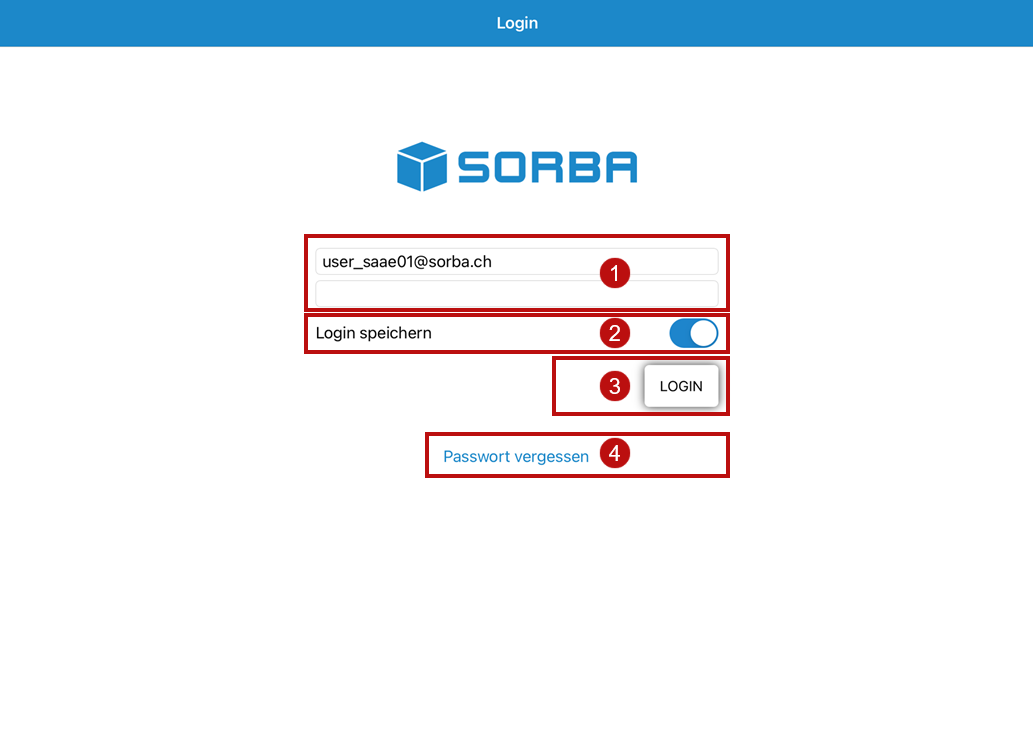Focus the empty password field
Image resolution: width=1033 pixels, height=749 pixels.
pos(516,294)
